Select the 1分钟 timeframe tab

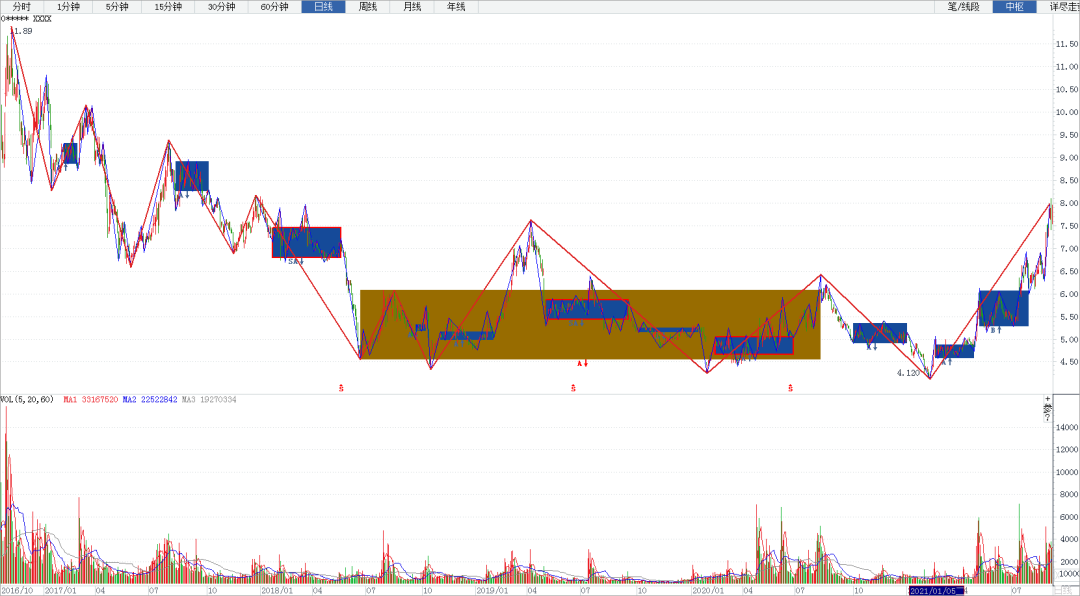point(69,7)
